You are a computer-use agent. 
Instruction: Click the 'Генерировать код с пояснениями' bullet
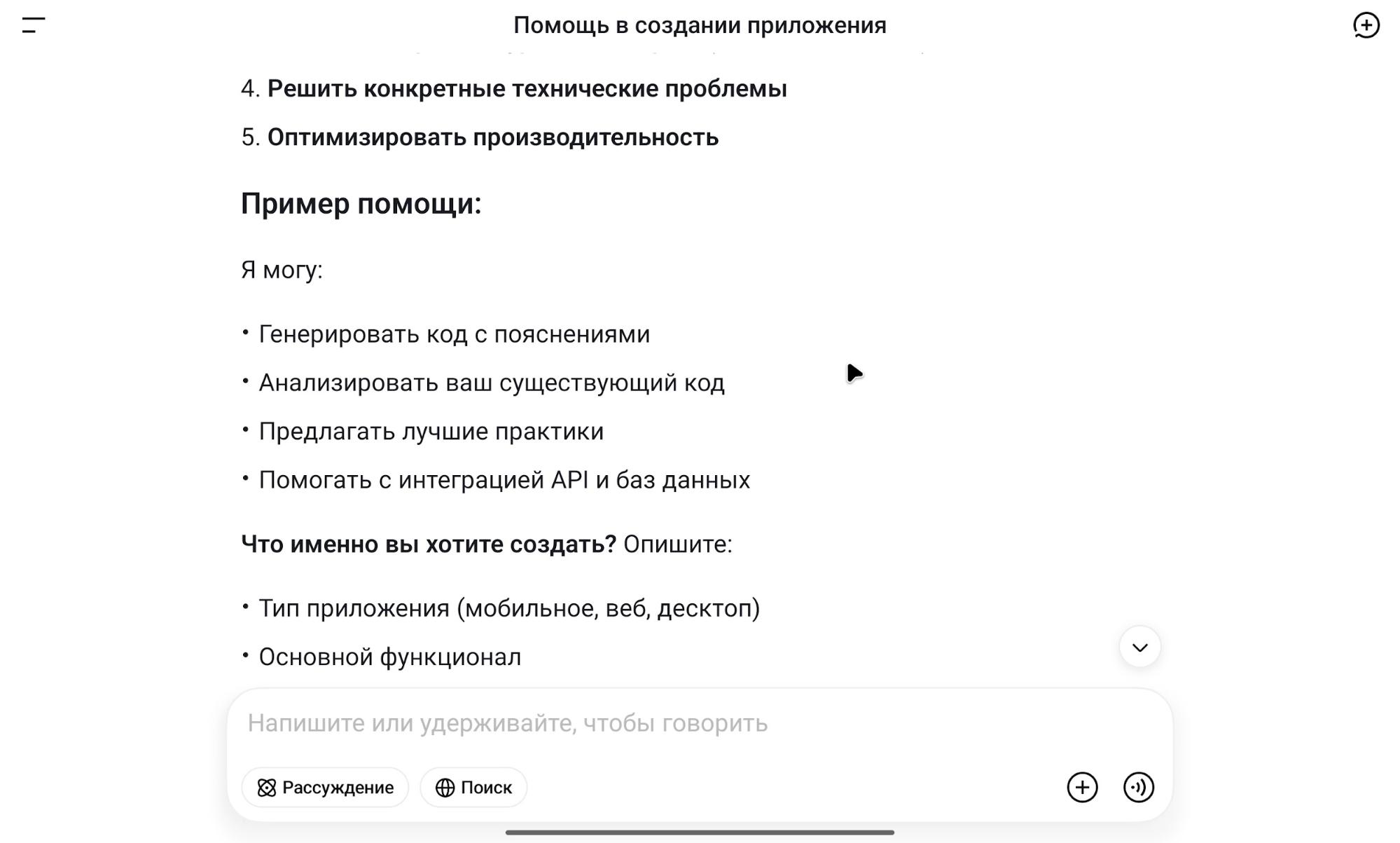(x=454, y=334)
